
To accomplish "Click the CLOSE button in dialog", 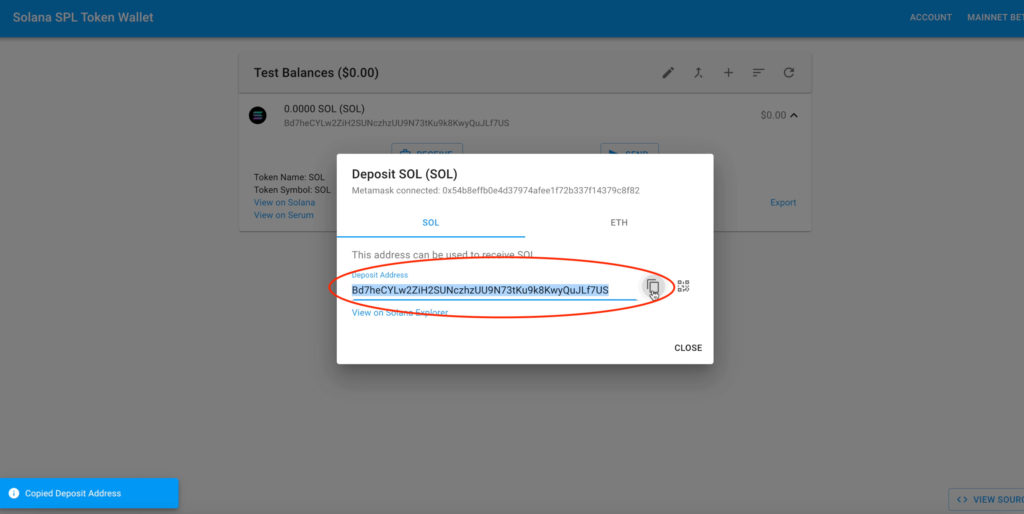I will click(x=688, y=348).
